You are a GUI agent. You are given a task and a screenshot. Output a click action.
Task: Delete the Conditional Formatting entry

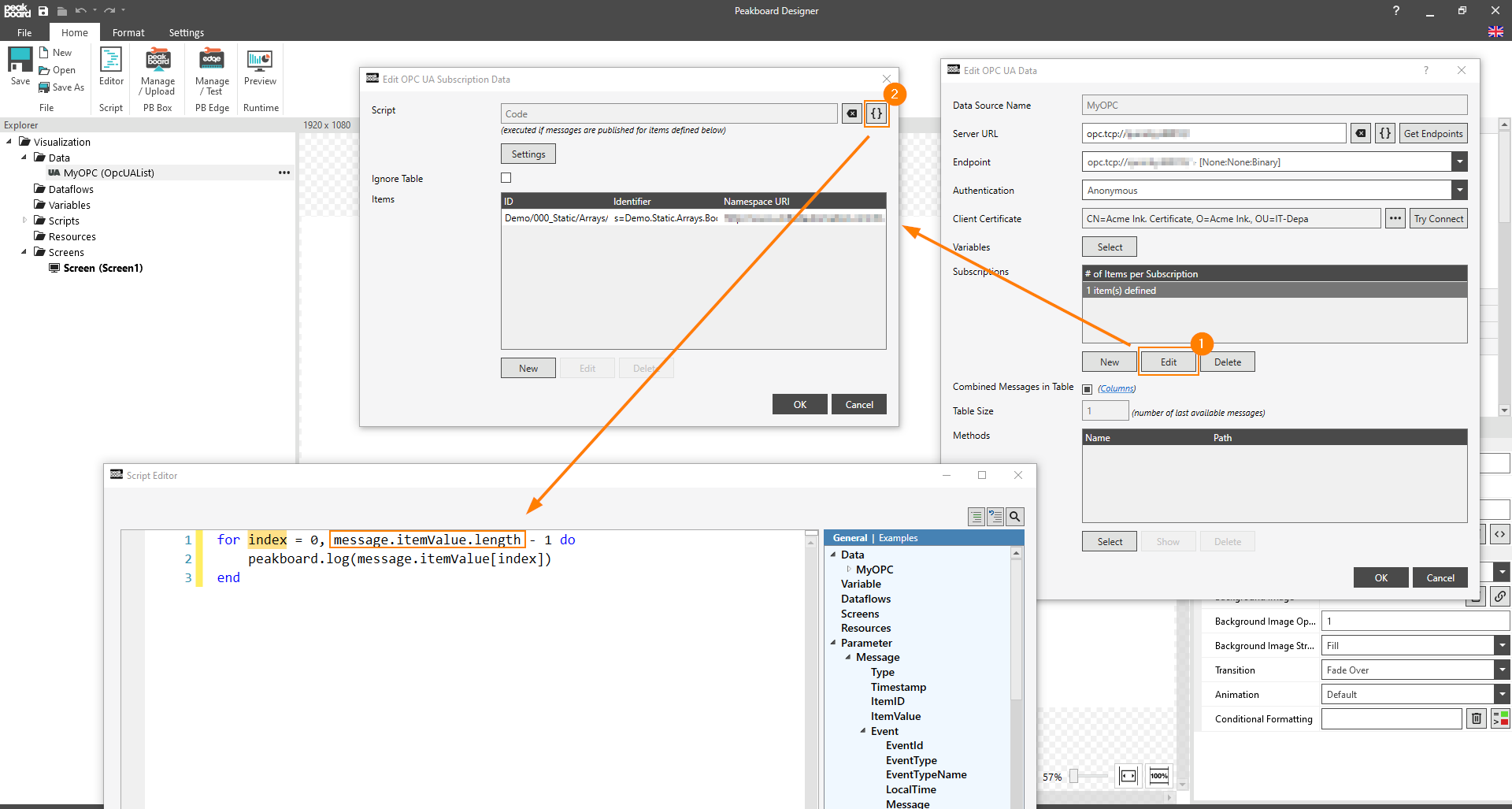click(1477, 718)
